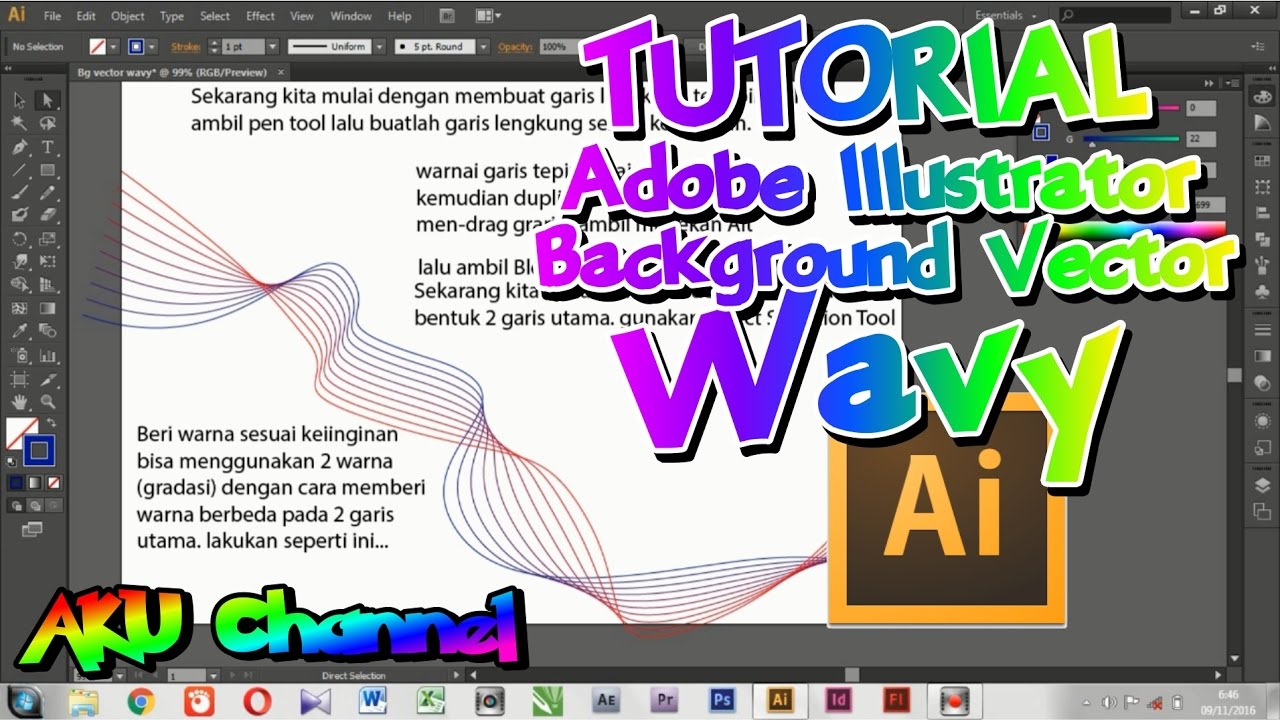Select the Gradient tool
This screenshot has width=1280, height=720.
[47, 309]
